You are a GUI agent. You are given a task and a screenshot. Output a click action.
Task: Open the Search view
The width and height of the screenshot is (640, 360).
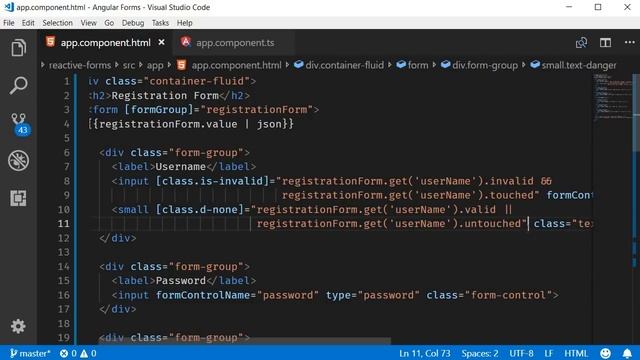pyautogui.click(x=18, y=85)
